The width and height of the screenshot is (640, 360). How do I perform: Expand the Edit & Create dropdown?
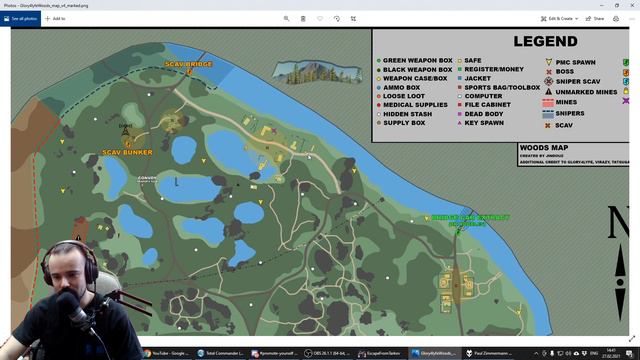[x=560, y=18]
